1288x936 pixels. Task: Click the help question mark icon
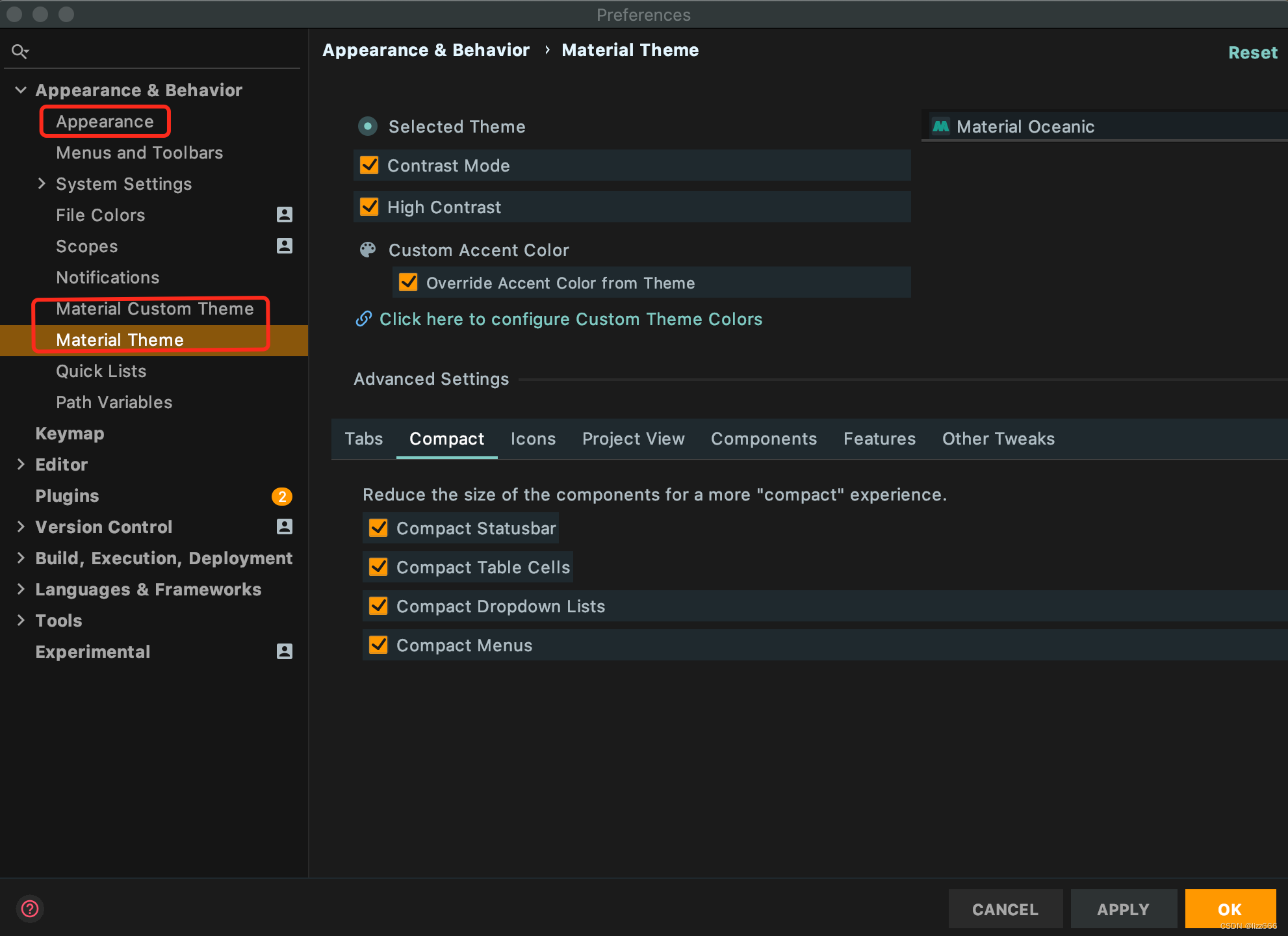pyautogui.click(x=30, y=909)
